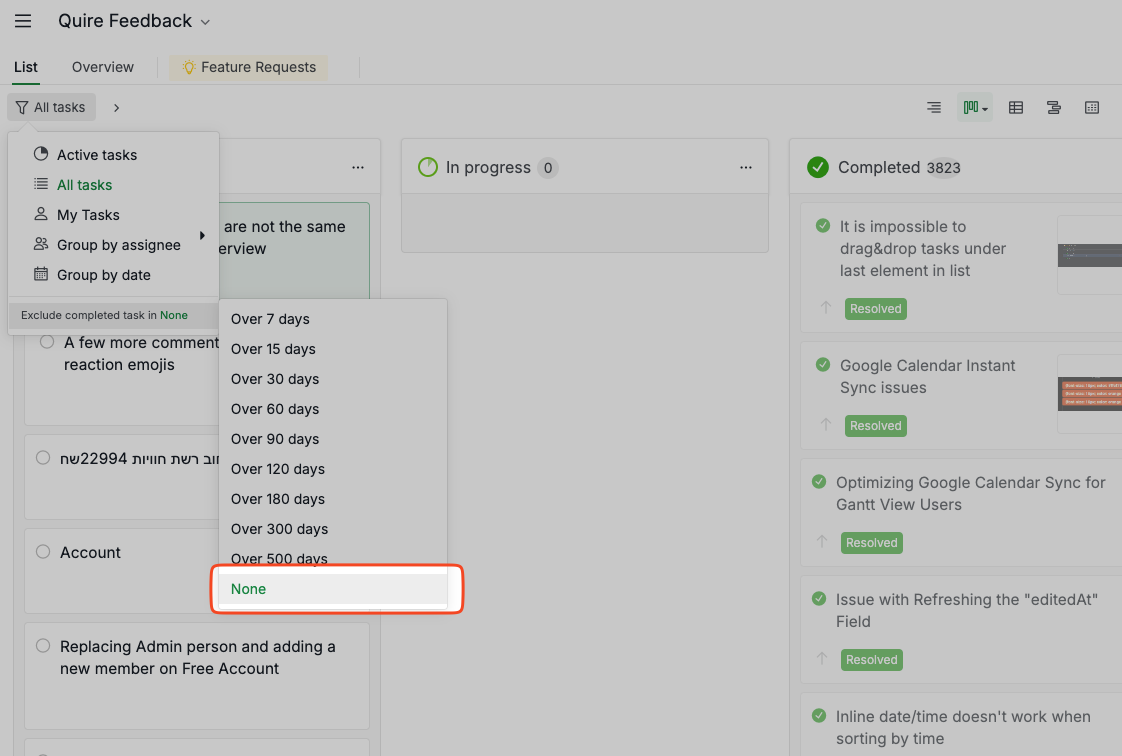Open thumbnail image on drag&drop task
The image size is (1122, 756).
pyautogui.click(x=1090, y=255)
